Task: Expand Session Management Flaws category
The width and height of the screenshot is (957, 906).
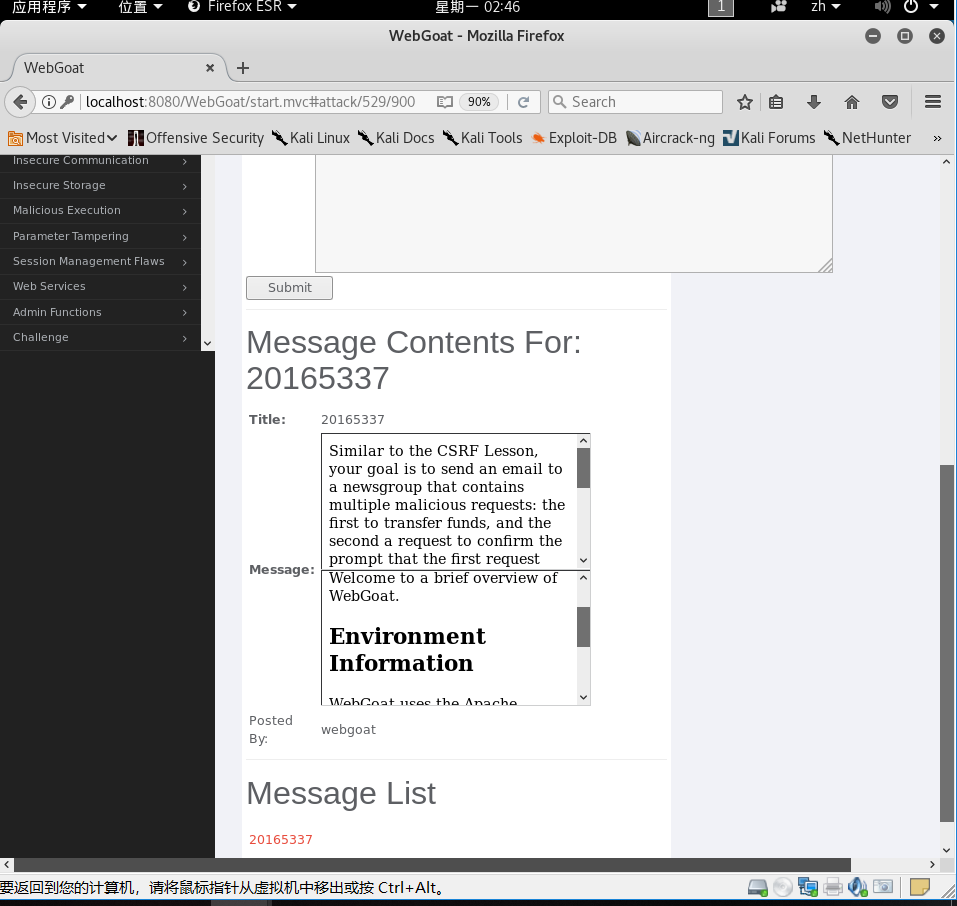Action: coord(100,261)
